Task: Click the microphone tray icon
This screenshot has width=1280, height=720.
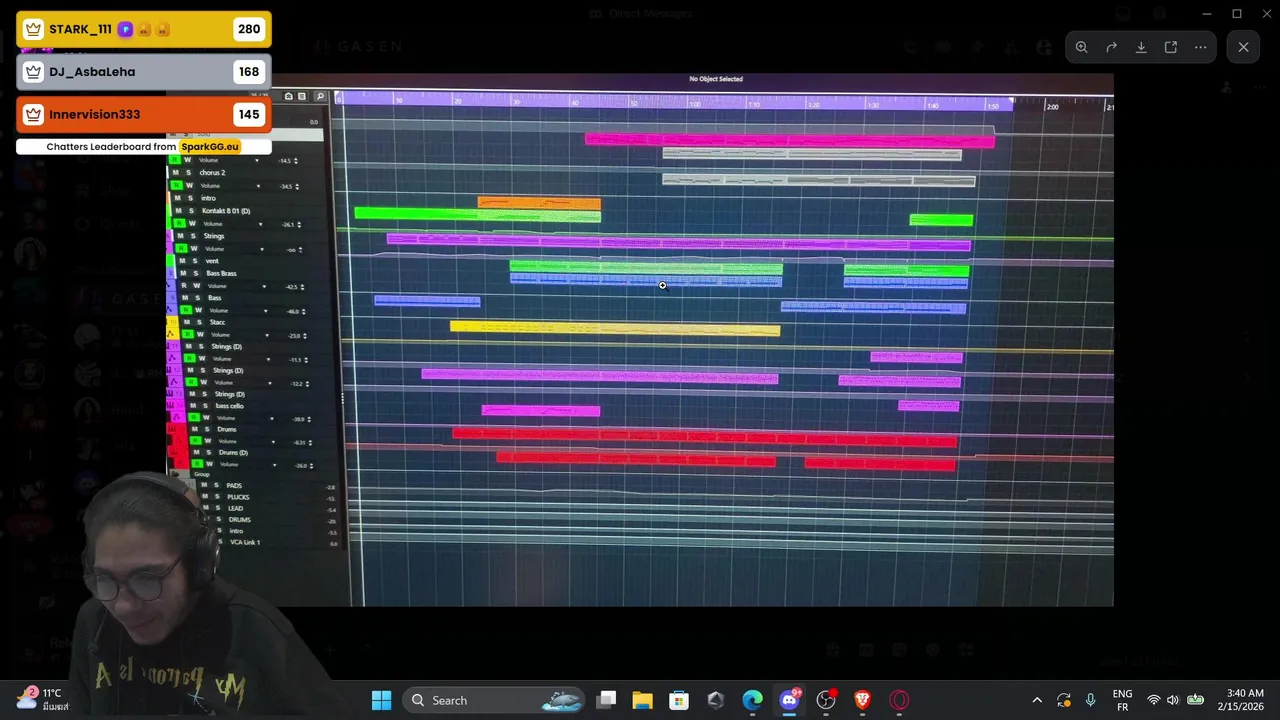Action: (1090, 700)
